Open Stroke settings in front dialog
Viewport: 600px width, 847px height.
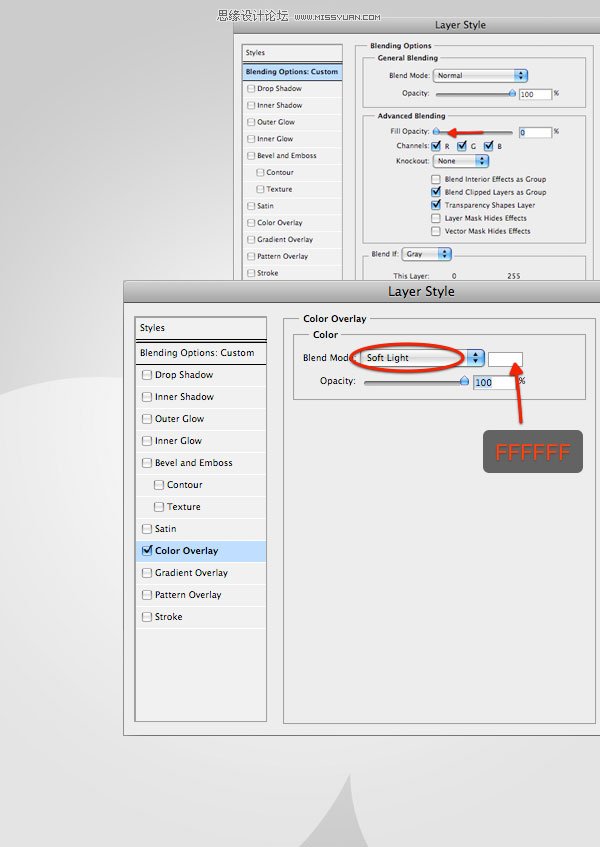tap(201, 617)
